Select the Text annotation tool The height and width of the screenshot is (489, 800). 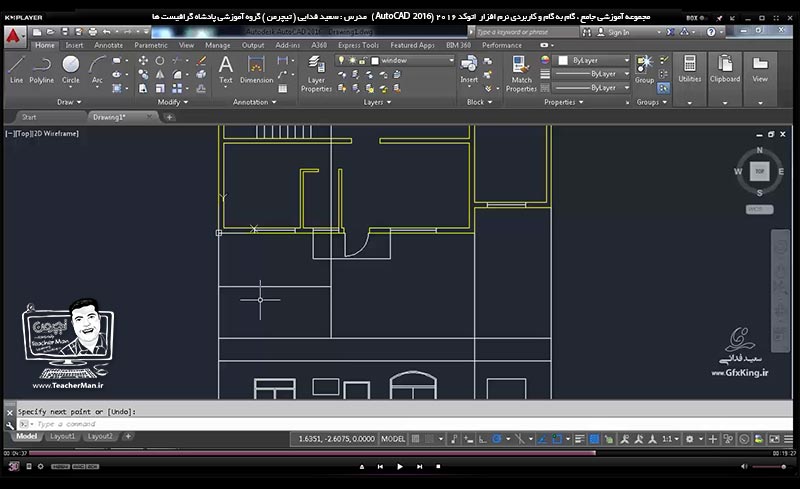[226, 69]
